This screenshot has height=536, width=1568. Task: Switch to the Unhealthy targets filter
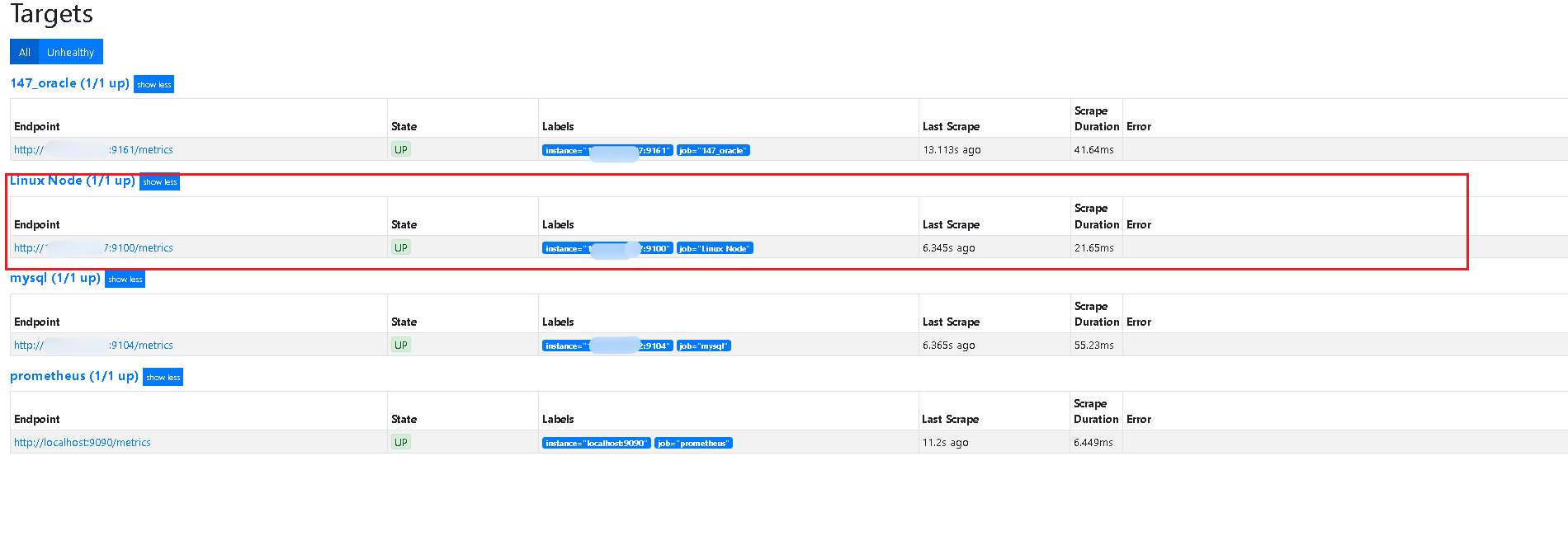click(70, 52)
